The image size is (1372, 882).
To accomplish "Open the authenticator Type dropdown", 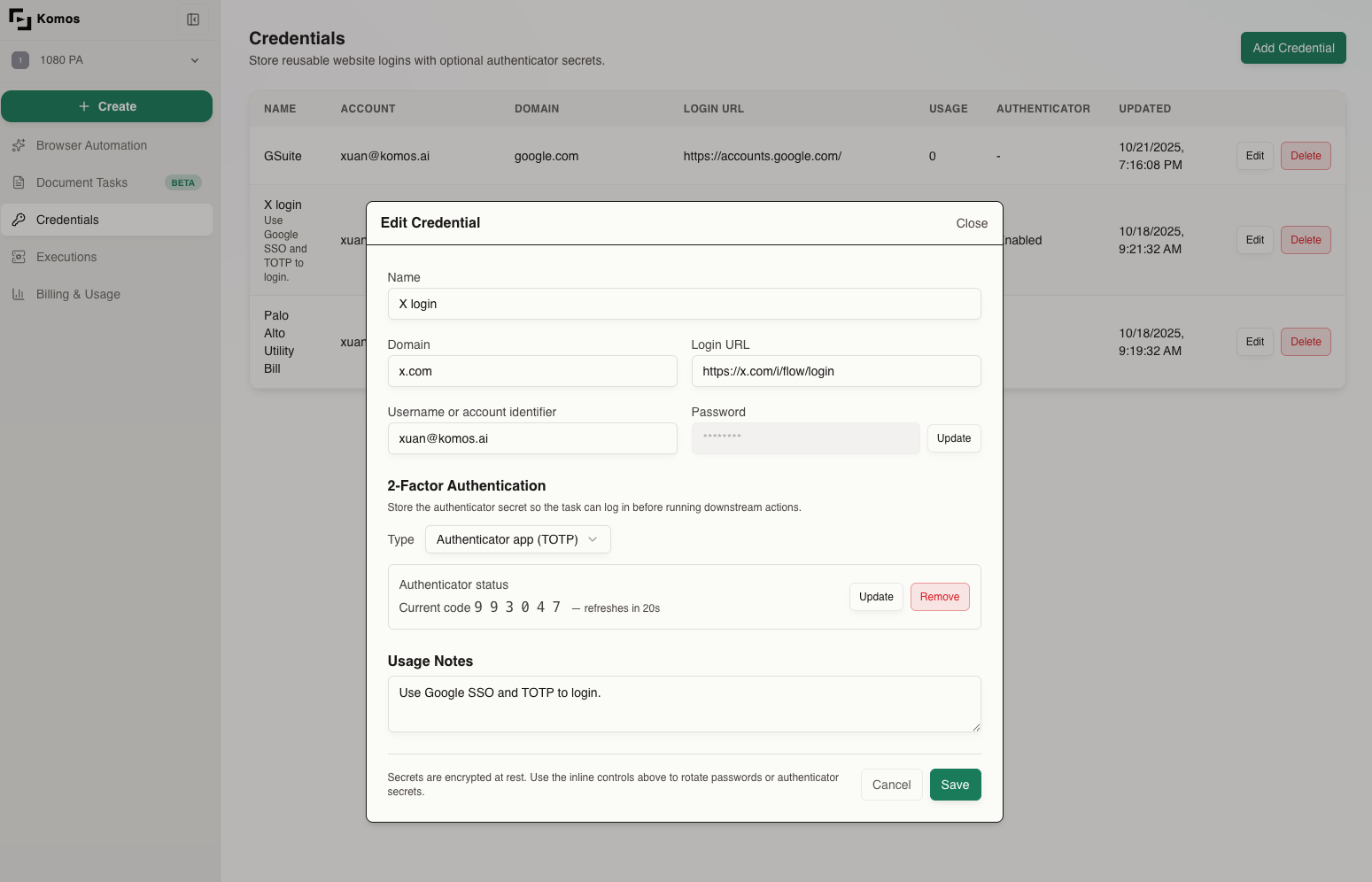I will [518, 539].
